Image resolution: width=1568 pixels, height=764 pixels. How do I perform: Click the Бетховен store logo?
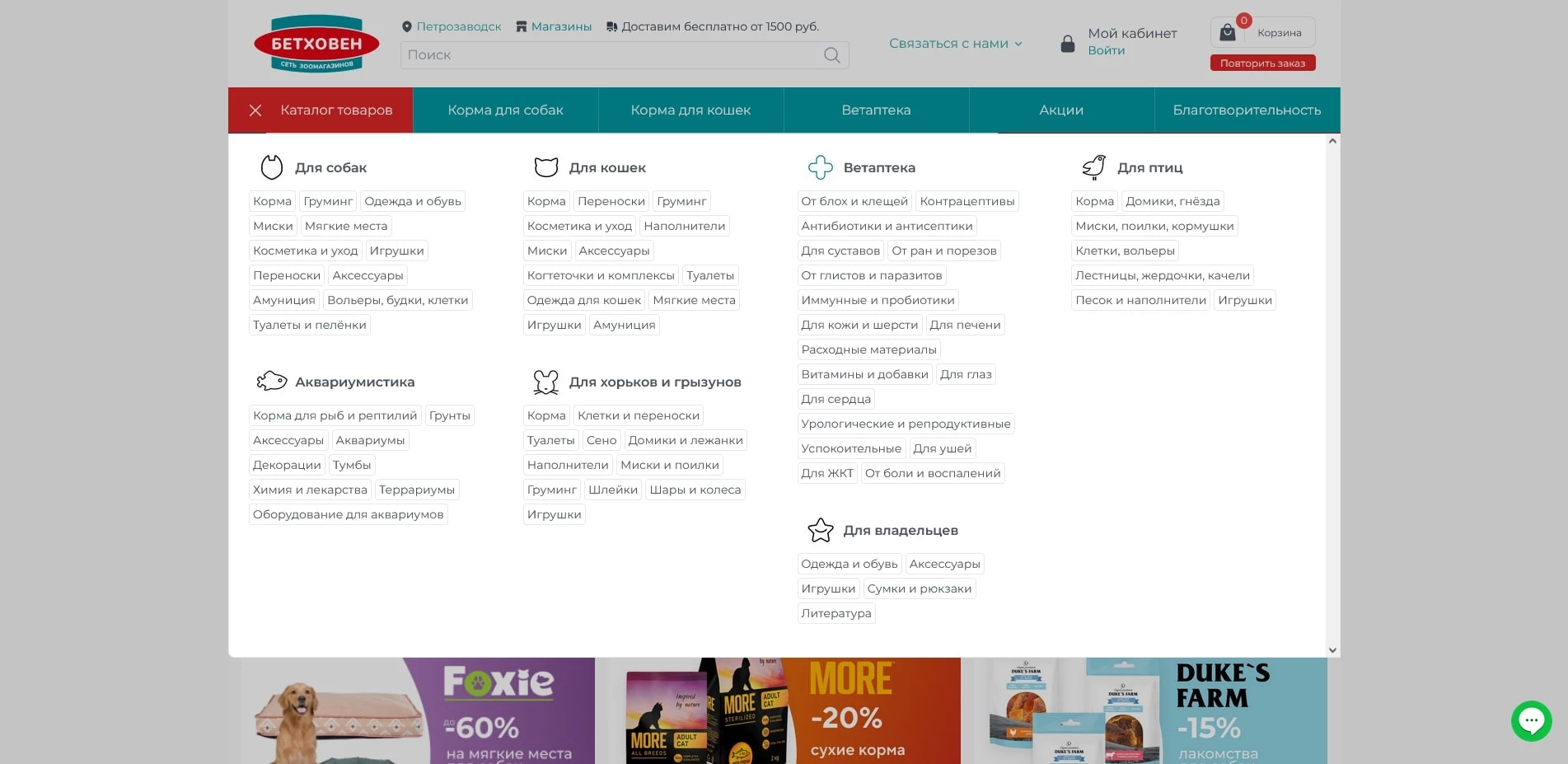tap(317, 43)
